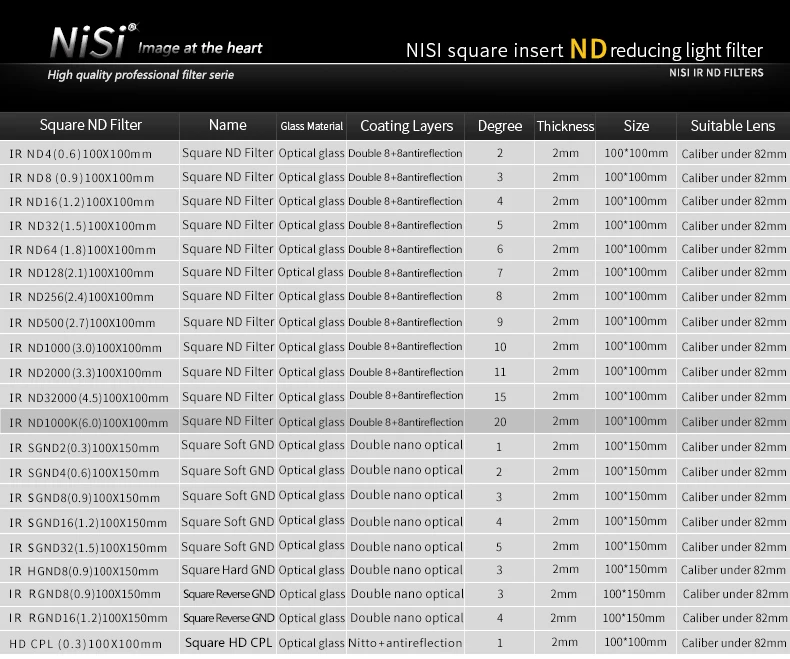Click 'NISI square insert ND reducing light filter' title
The width and height of the screenshot is (790, 659).
coord(584,50)
